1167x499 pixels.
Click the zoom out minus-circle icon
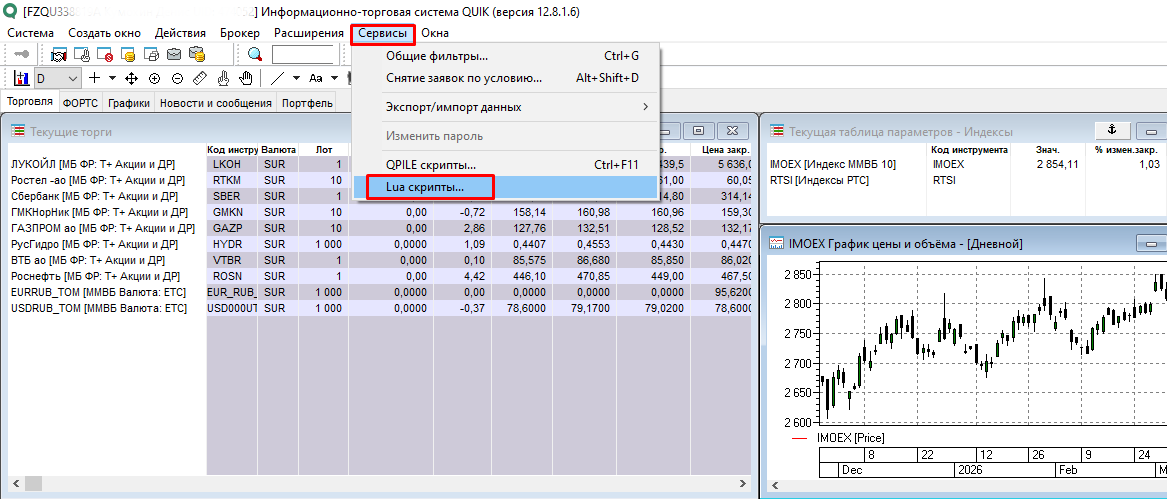coord(177,78)
